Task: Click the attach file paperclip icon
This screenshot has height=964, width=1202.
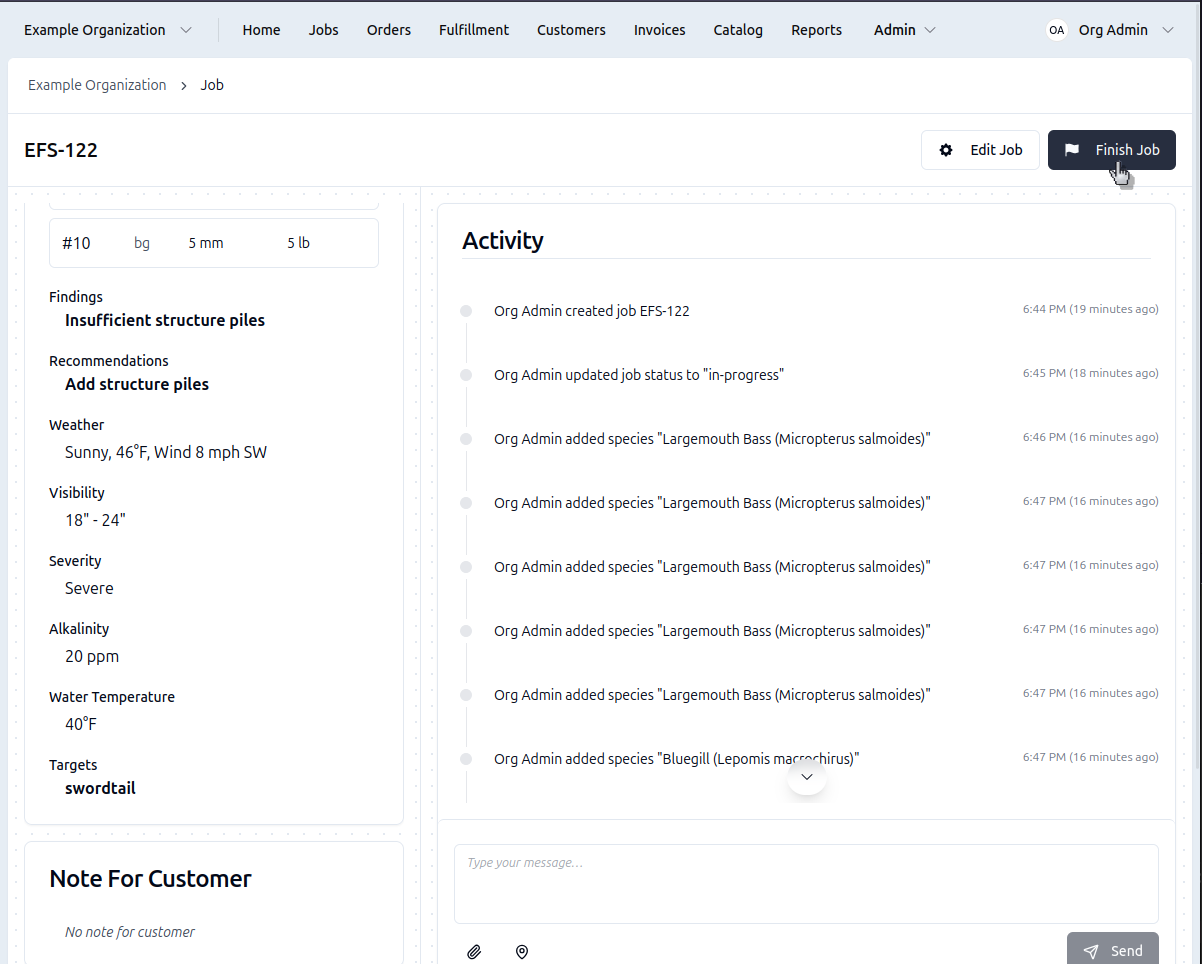Action: click(474, 952)
